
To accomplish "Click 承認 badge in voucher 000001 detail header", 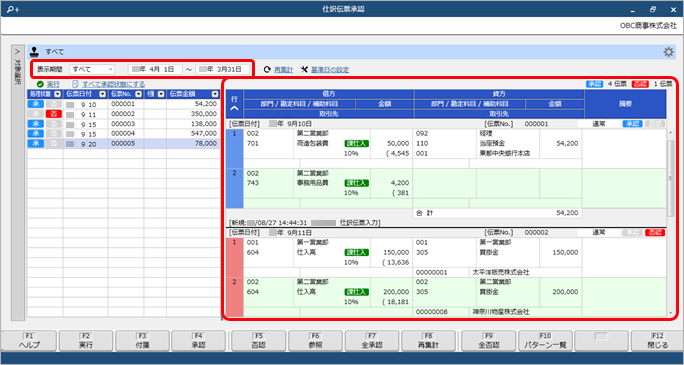I will pyautogui.click(x=632, y=123).
